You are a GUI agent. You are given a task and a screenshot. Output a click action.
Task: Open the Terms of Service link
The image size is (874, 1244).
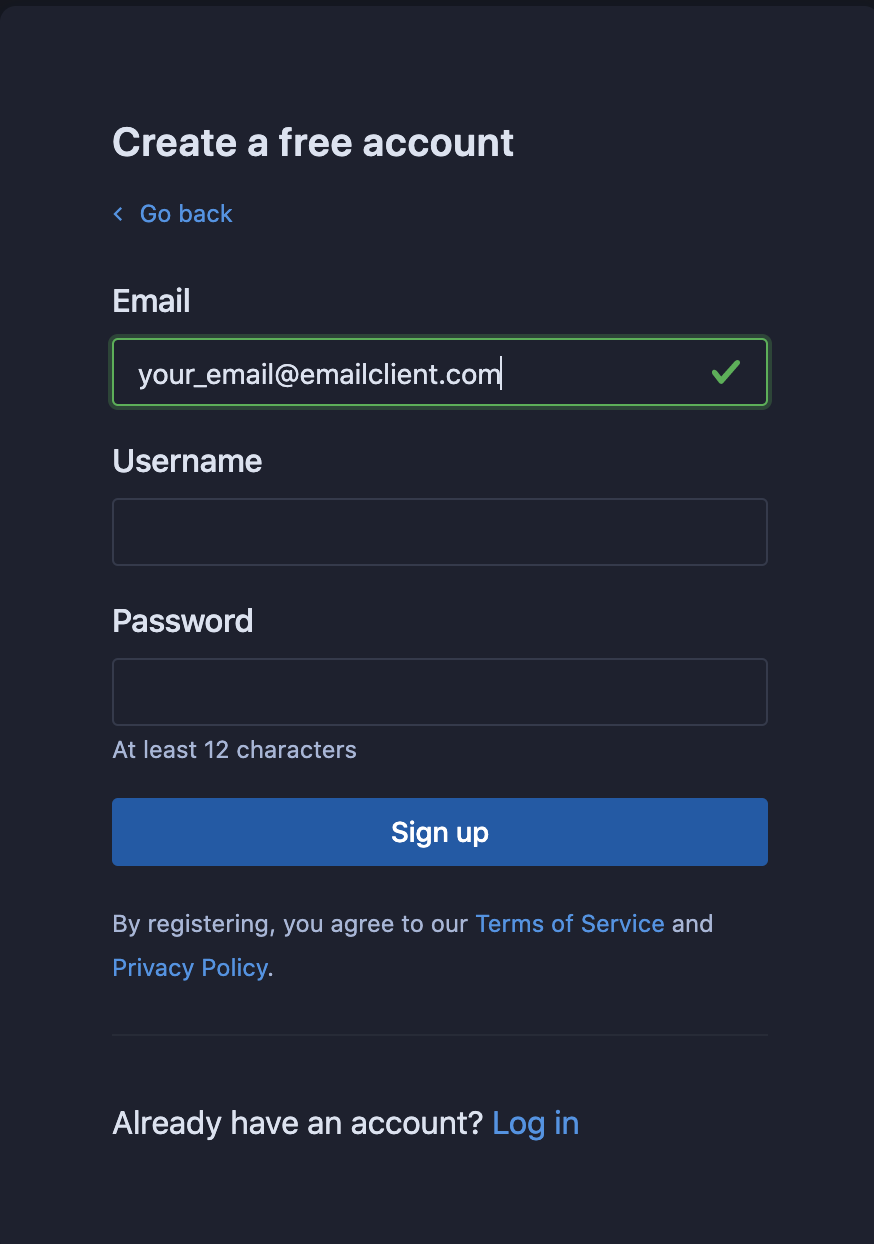(569, 923)
